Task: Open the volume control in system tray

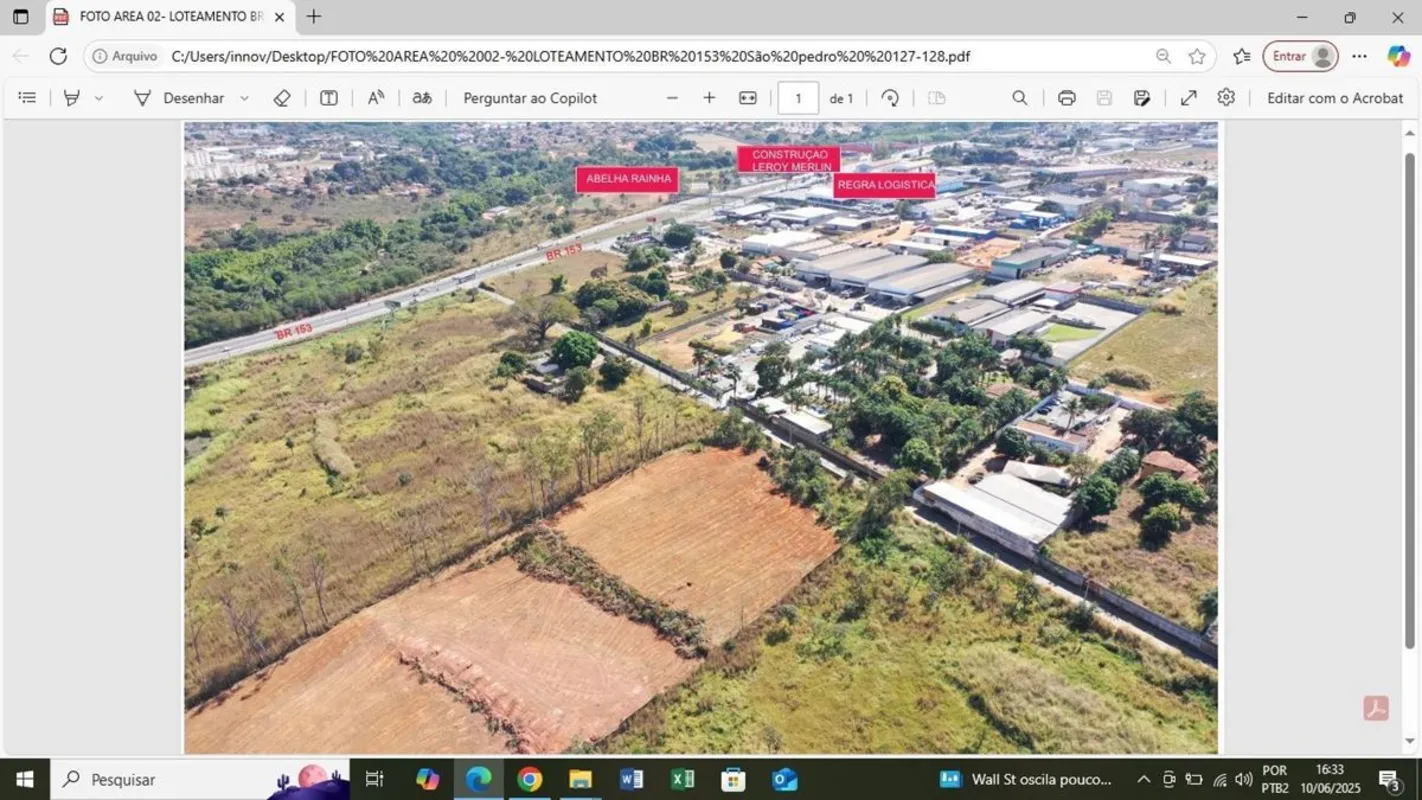Action: click(1243, 779)
